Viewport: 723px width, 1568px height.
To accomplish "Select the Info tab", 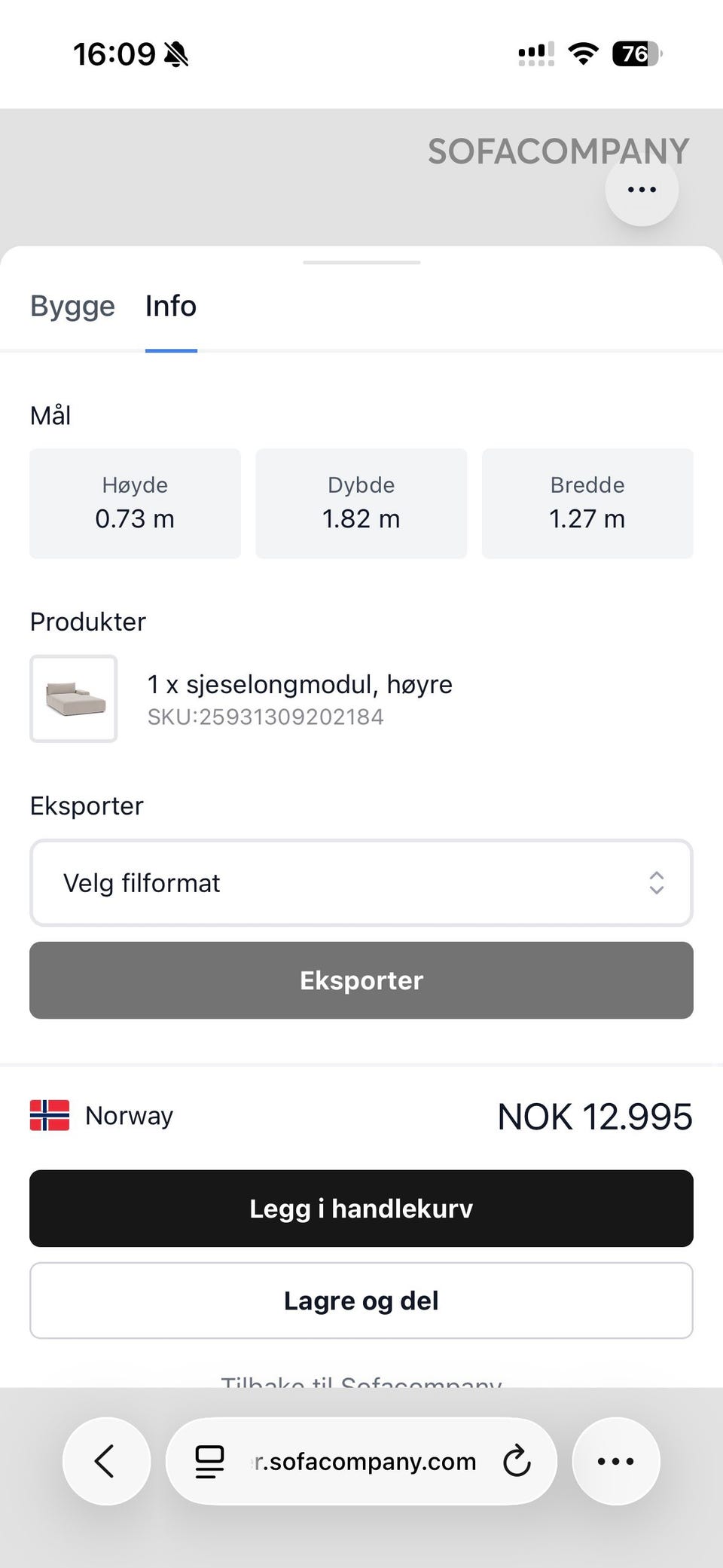I will 171,306.
